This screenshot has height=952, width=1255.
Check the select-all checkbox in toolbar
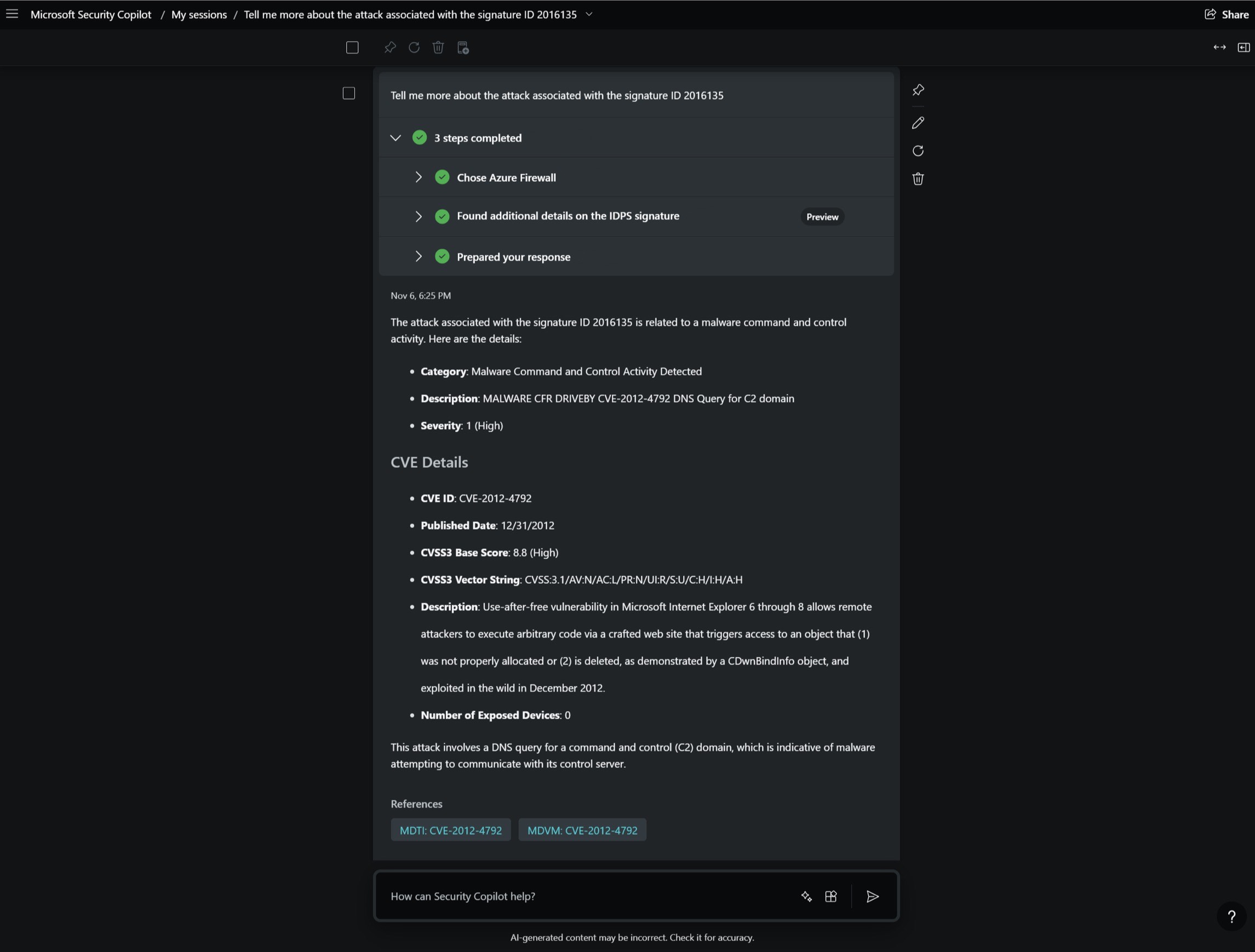tap(352, 48)
